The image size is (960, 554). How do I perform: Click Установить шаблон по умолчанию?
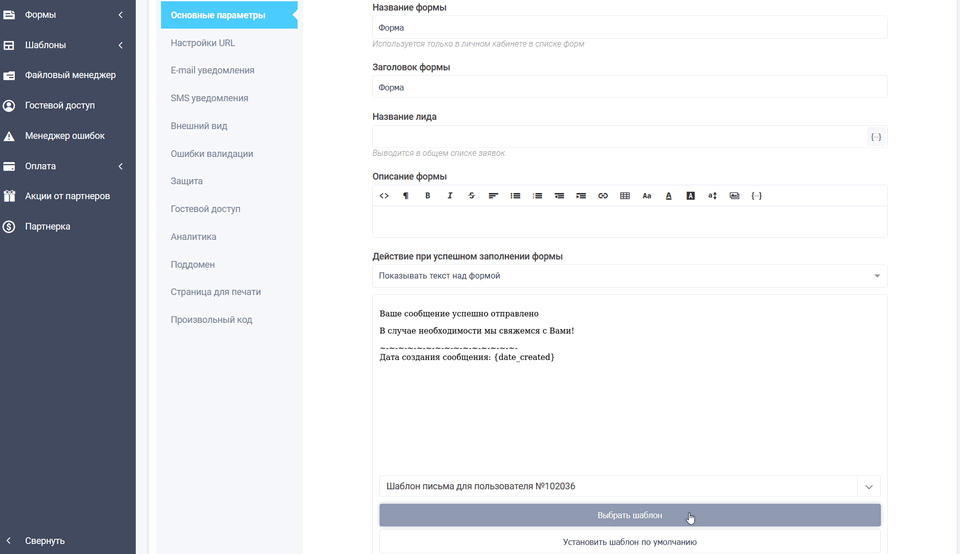pos(629,542)
